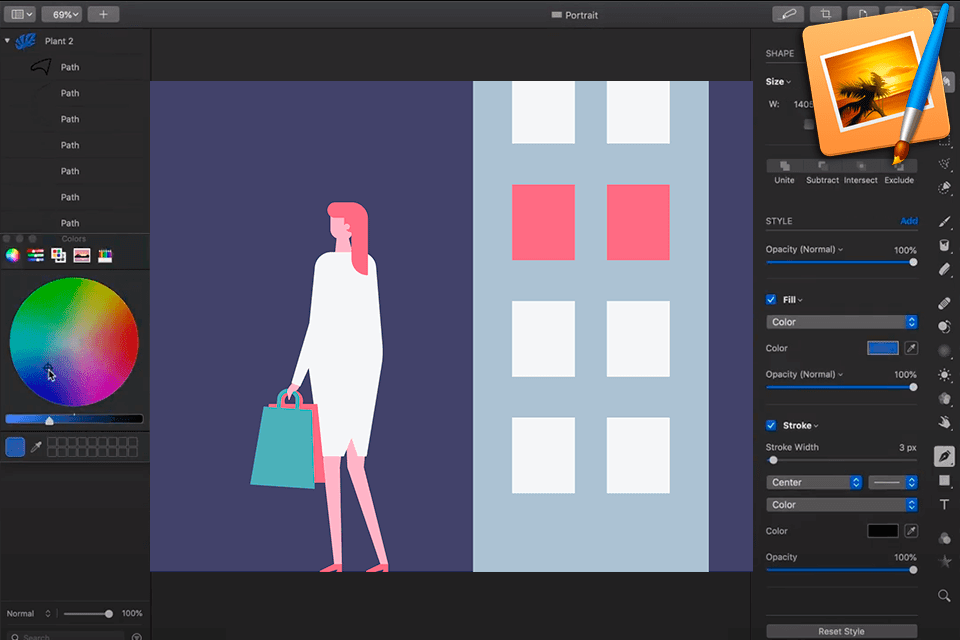Click the Unite shapes icon
Screen dimensions: 960x640
[x=784, y=166]
